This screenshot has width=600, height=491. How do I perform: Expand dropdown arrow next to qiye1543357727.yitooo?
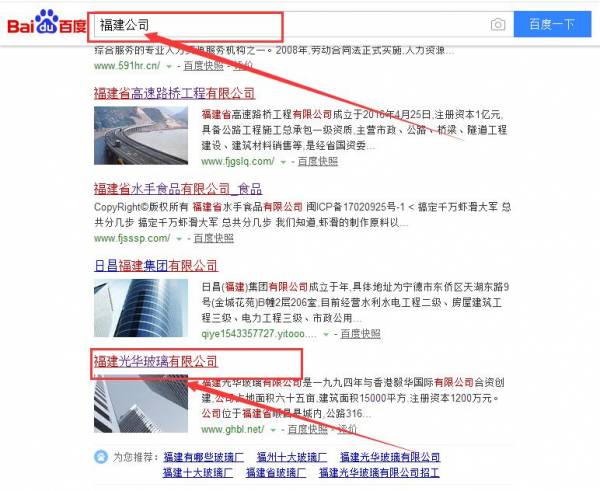pos(326,334)
